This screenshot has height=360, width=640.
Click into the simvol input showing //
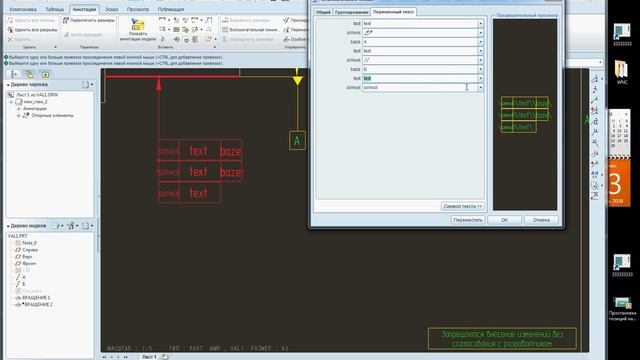(x=420, y=60)
